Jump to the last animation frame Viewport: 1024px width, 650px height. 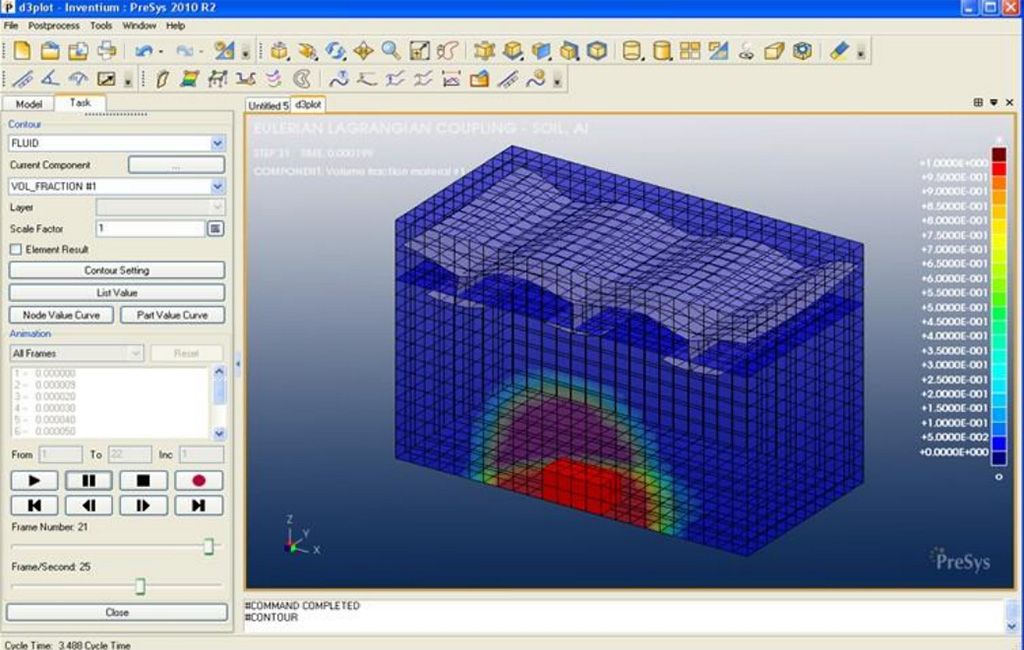tap(198, 505)
